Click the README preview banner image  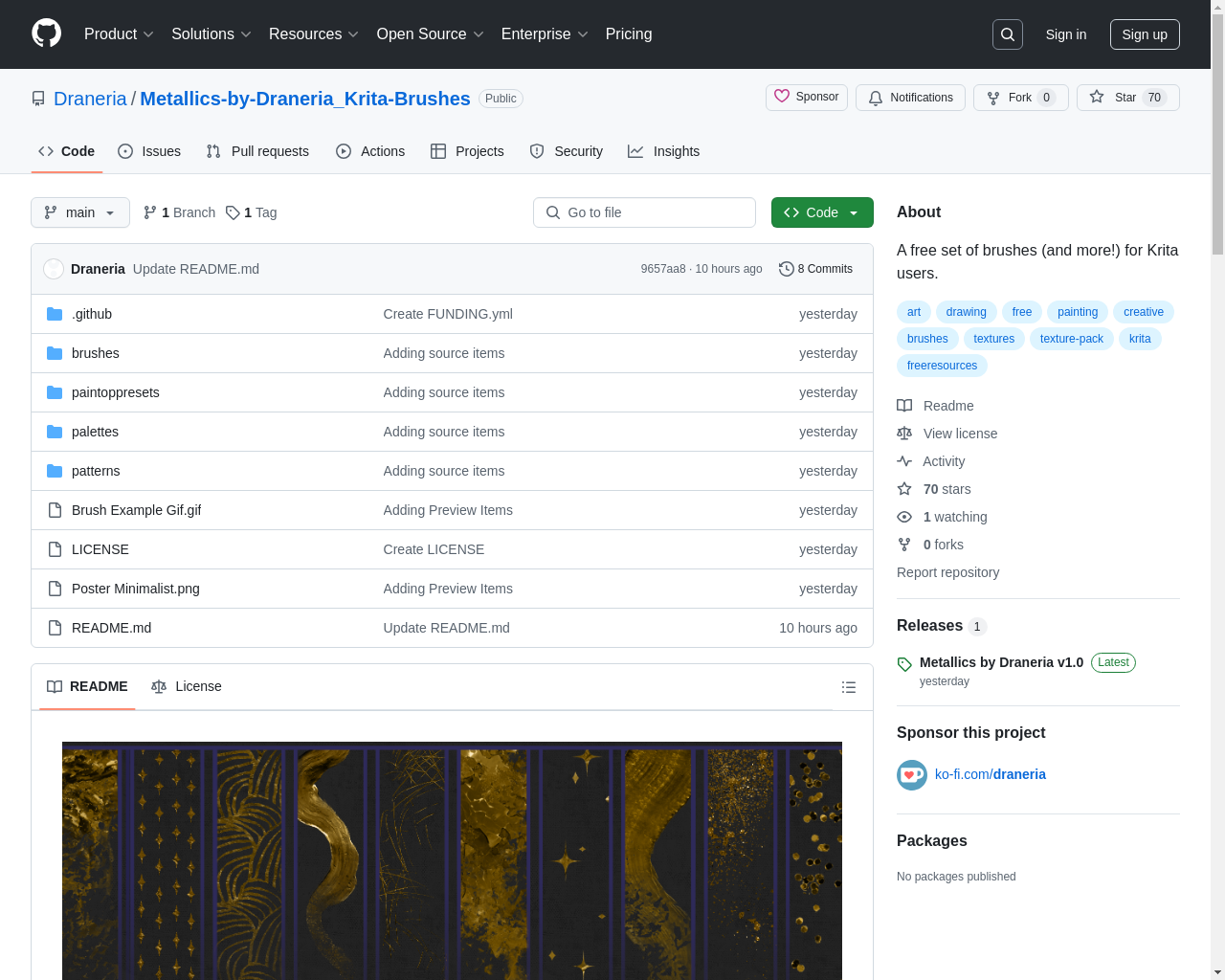click(452, 860)
